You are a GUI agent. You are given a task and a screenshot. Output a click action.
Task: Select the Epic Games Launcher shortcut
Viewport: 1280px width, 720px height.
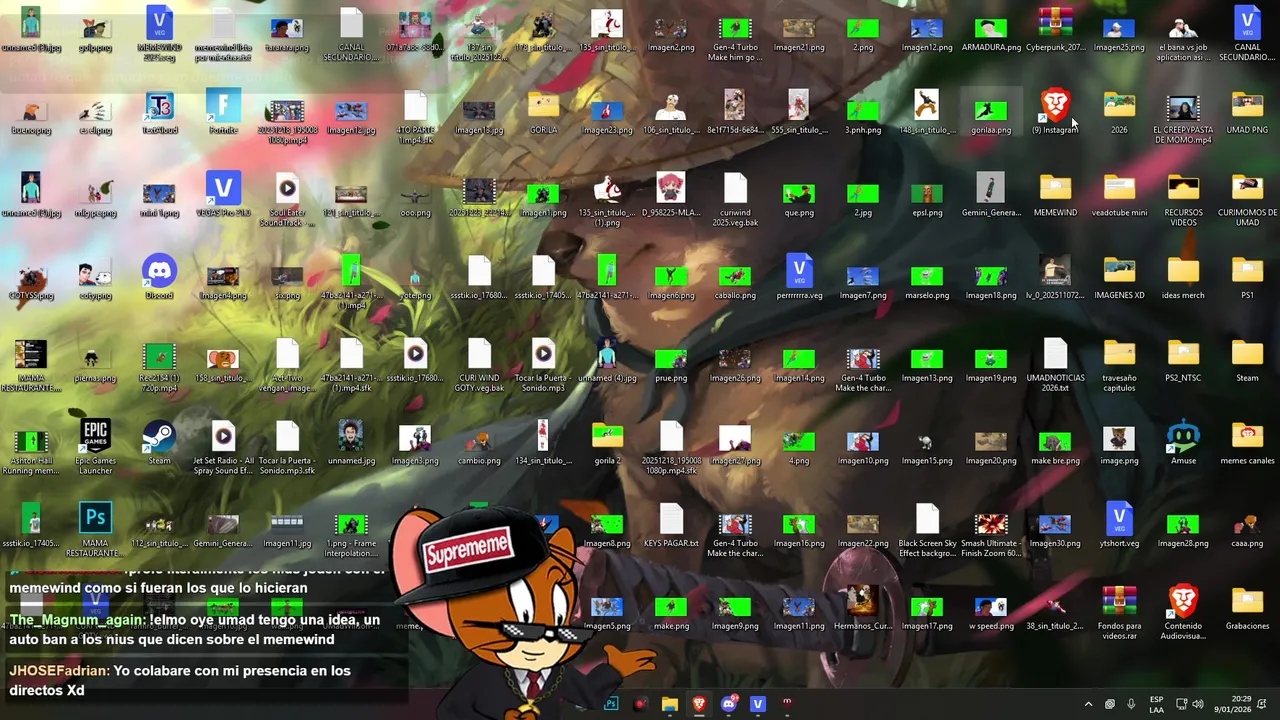95,447
